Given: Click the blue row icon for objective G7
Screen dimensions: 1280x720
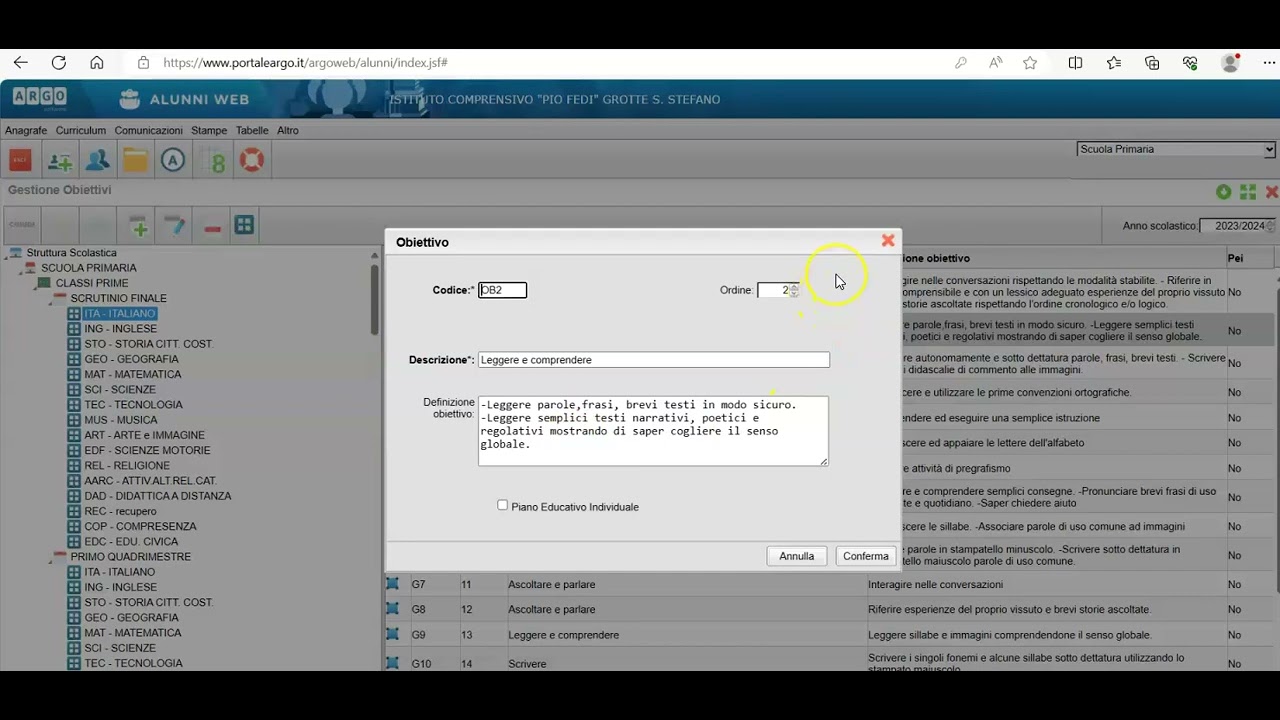Looking at the screenshot, I should coord(392,583).
